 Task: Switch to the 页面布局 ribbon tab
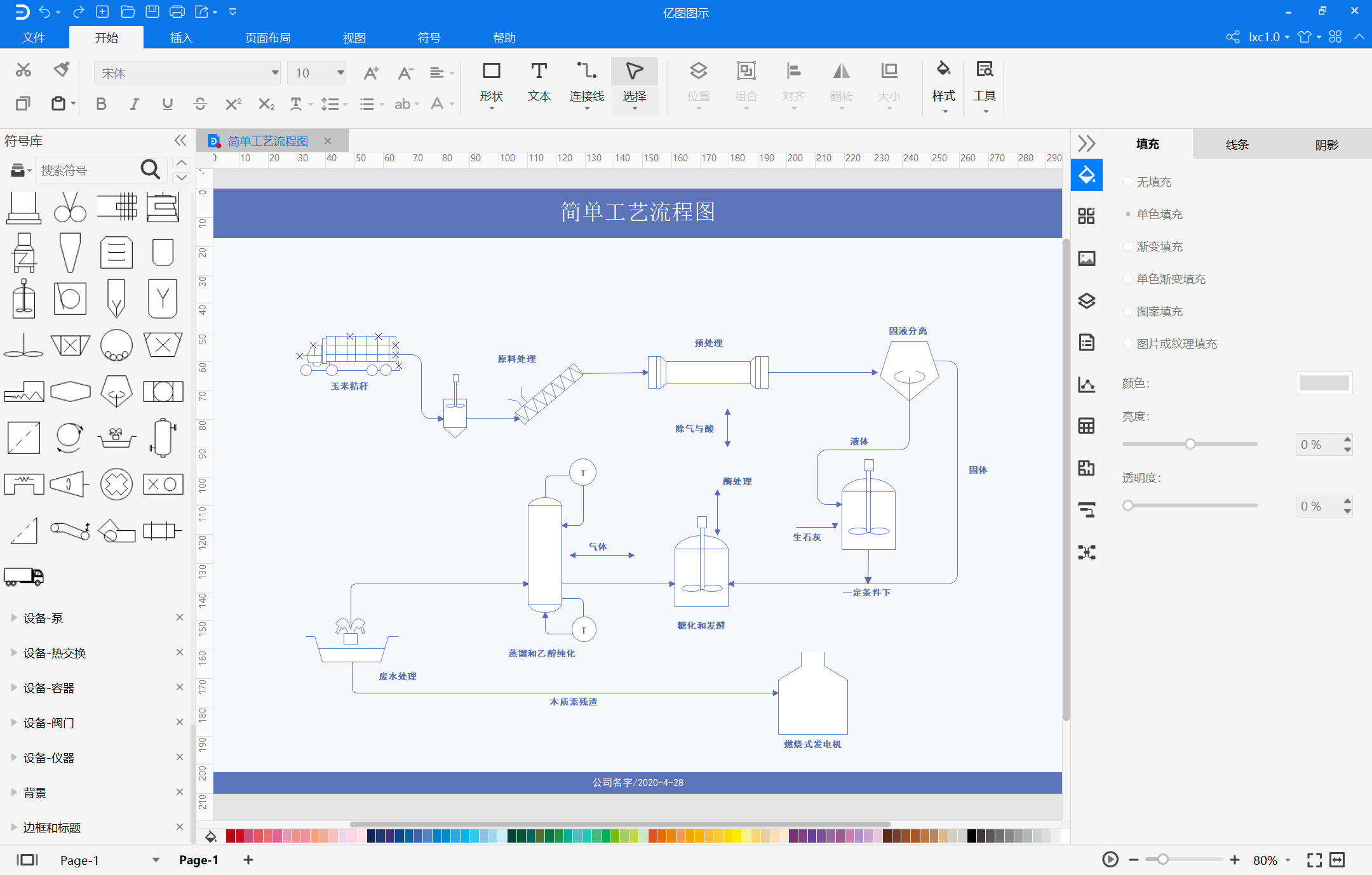268,37
